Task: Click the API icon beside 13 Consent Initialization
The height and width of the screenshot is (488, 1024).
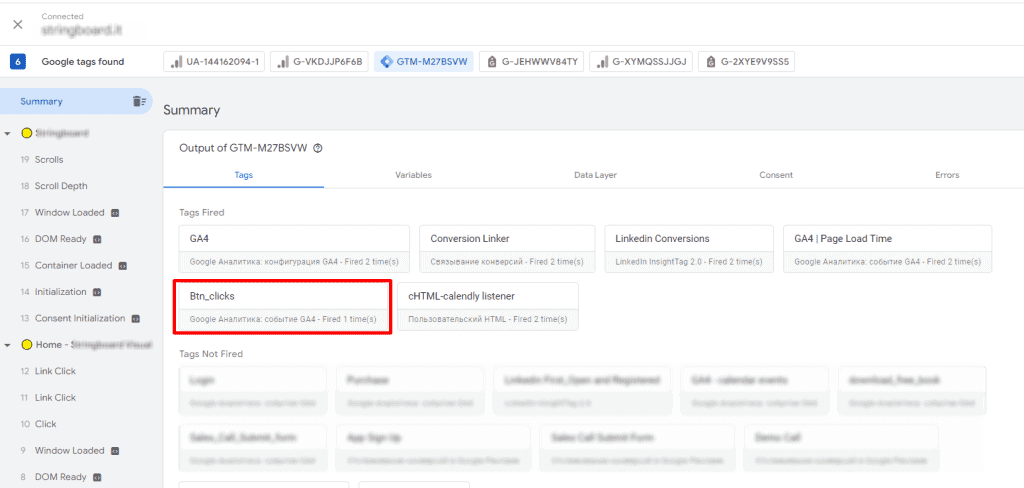Action: click(x=136, y=319)
